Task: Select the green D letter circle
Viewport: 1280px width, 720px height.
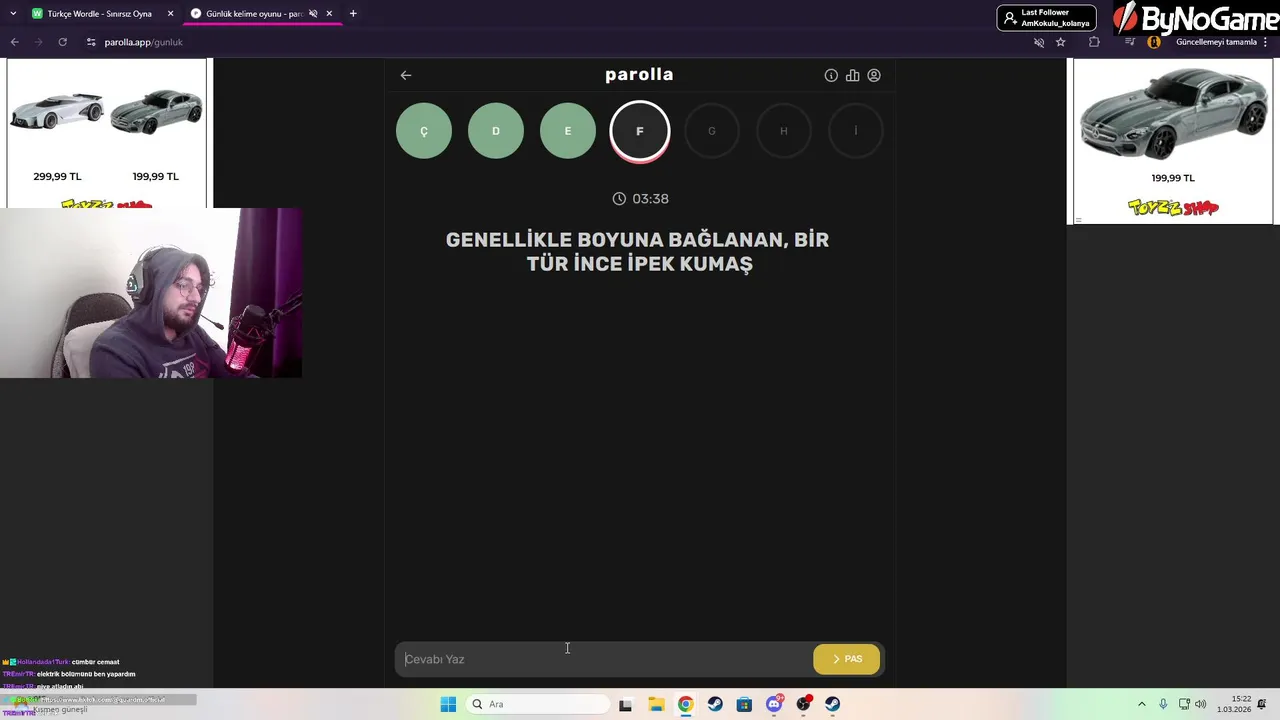Action: coord(496,131)
